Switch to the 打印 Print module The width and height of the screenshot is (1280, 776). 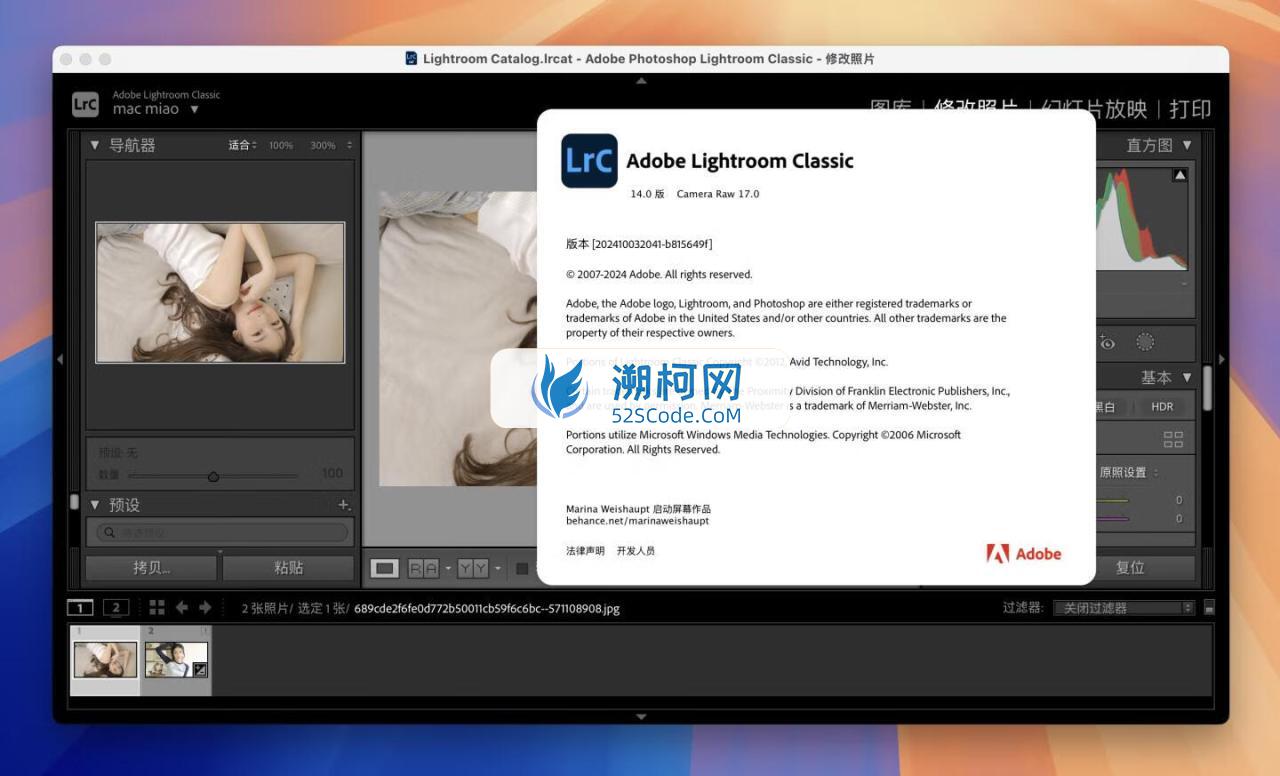coord(1190,109)
